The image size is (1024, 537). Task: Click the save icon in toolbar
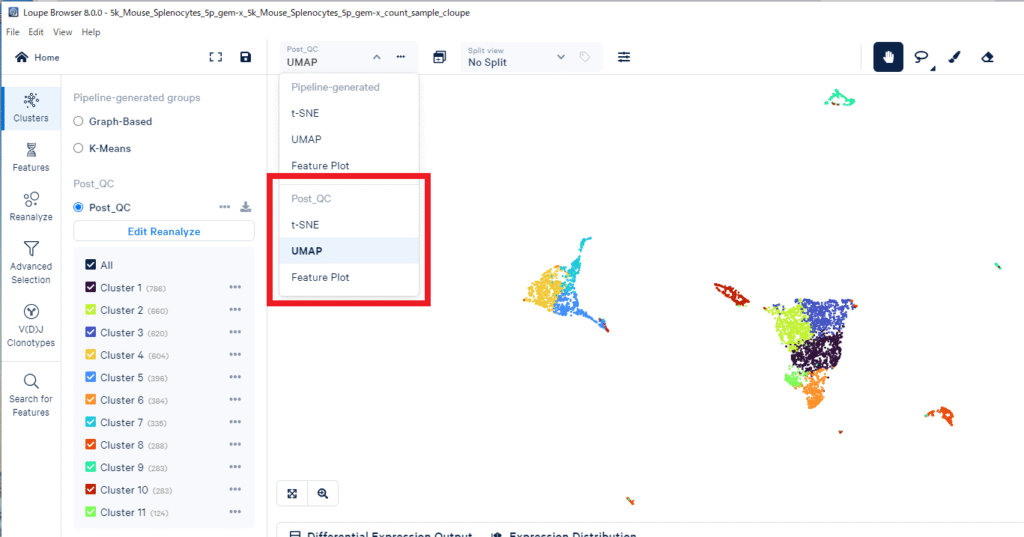pos(246,57)
